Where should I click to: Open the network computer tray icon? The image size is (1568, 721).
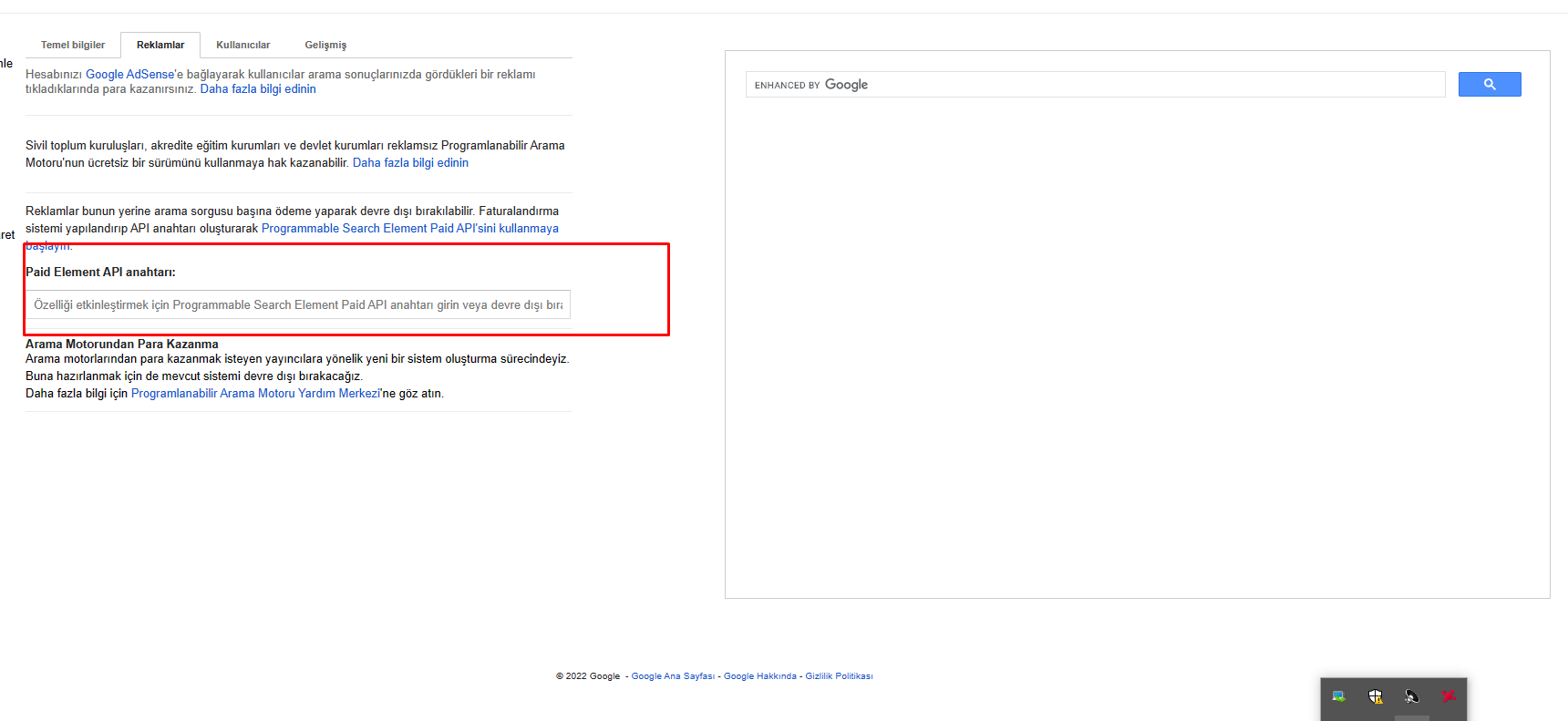(x=1338, y=696)
